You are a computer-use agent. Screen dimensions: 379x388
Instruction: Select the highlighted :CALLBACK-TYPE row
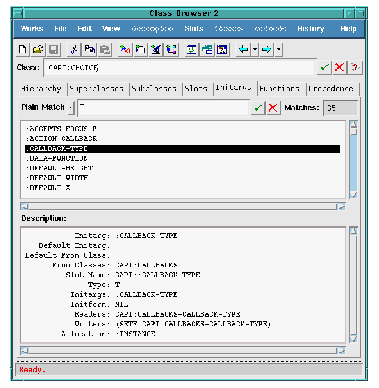(x=183, y=148)
